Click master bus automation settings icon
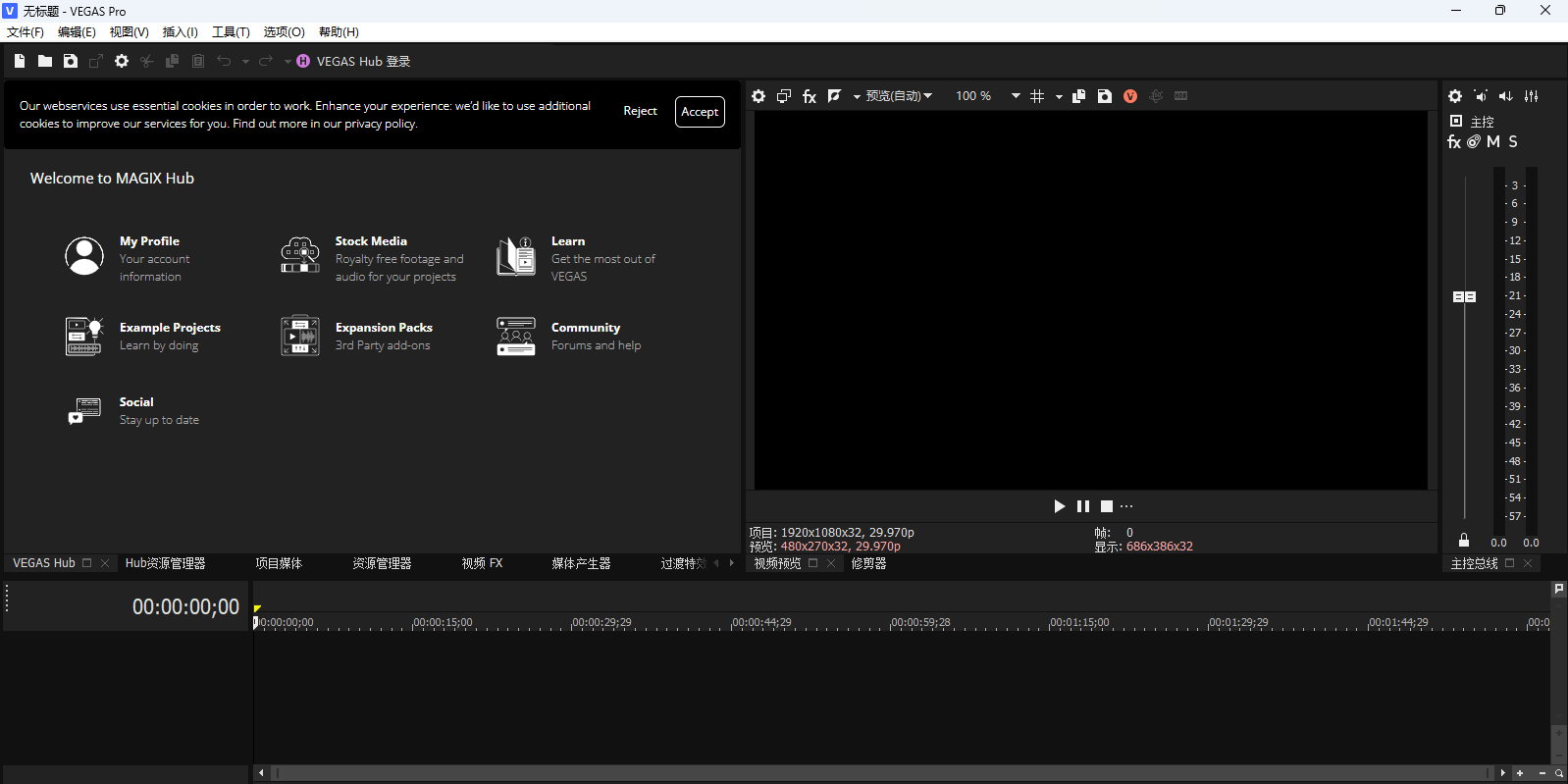The height and width of the screenshot is (784, 1568). pyautogui.click(x=1474, y=141)
